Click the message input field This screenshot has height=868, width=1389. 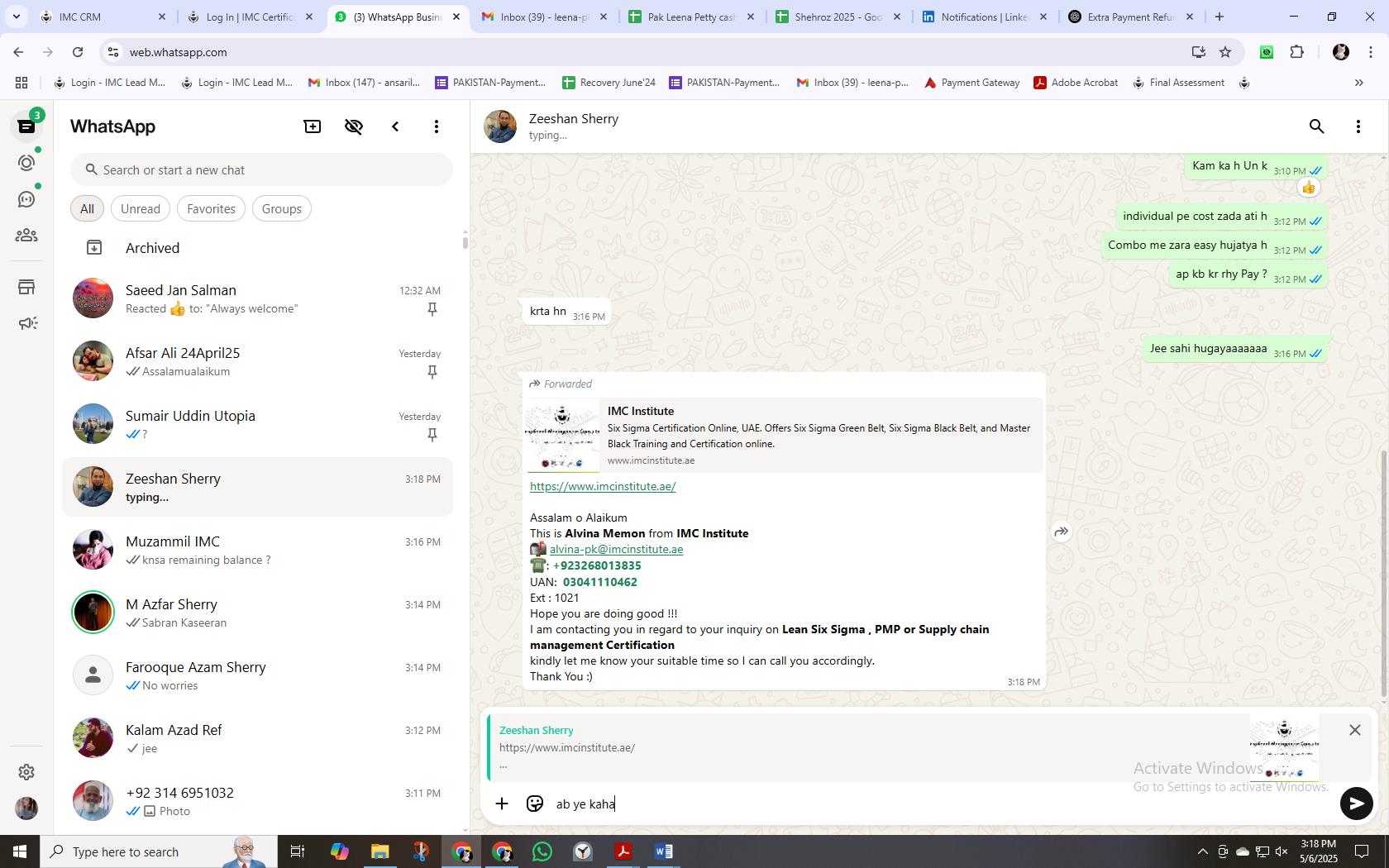[943, 804]
